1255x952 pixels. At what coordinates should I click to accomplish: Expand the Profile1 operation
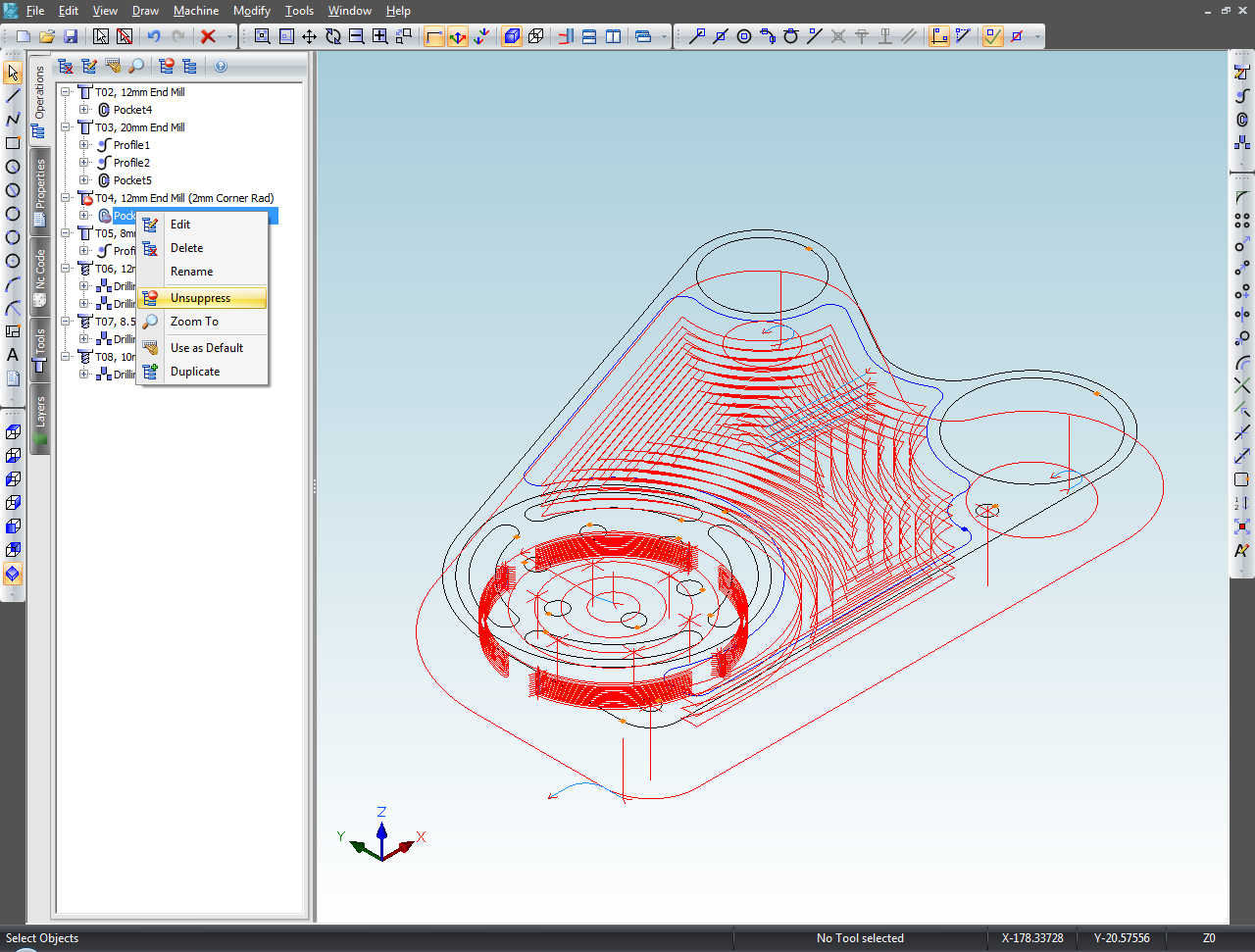[84, 145]
